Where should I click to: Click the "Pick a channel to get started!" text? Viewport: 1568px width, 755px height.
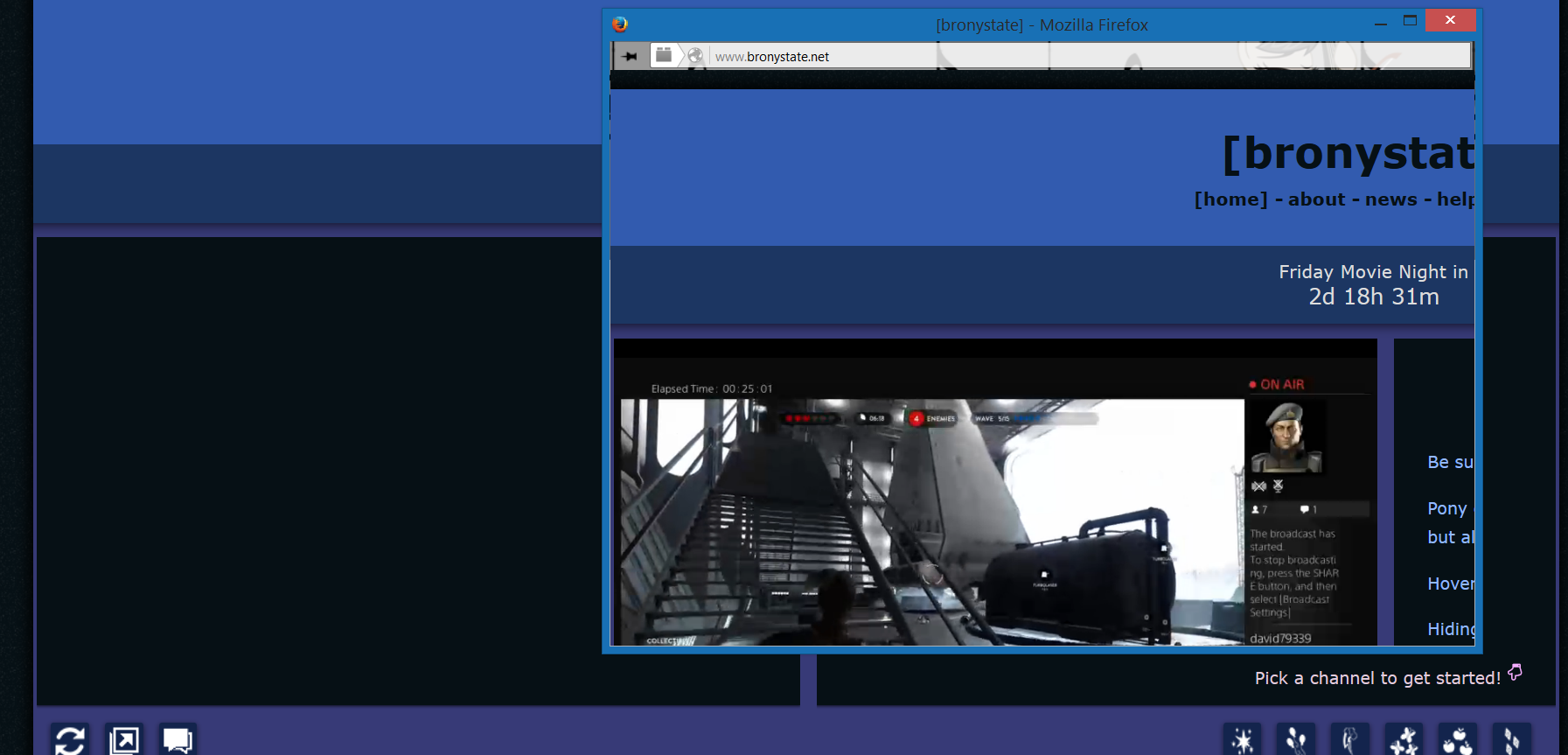click(1377, 678)
